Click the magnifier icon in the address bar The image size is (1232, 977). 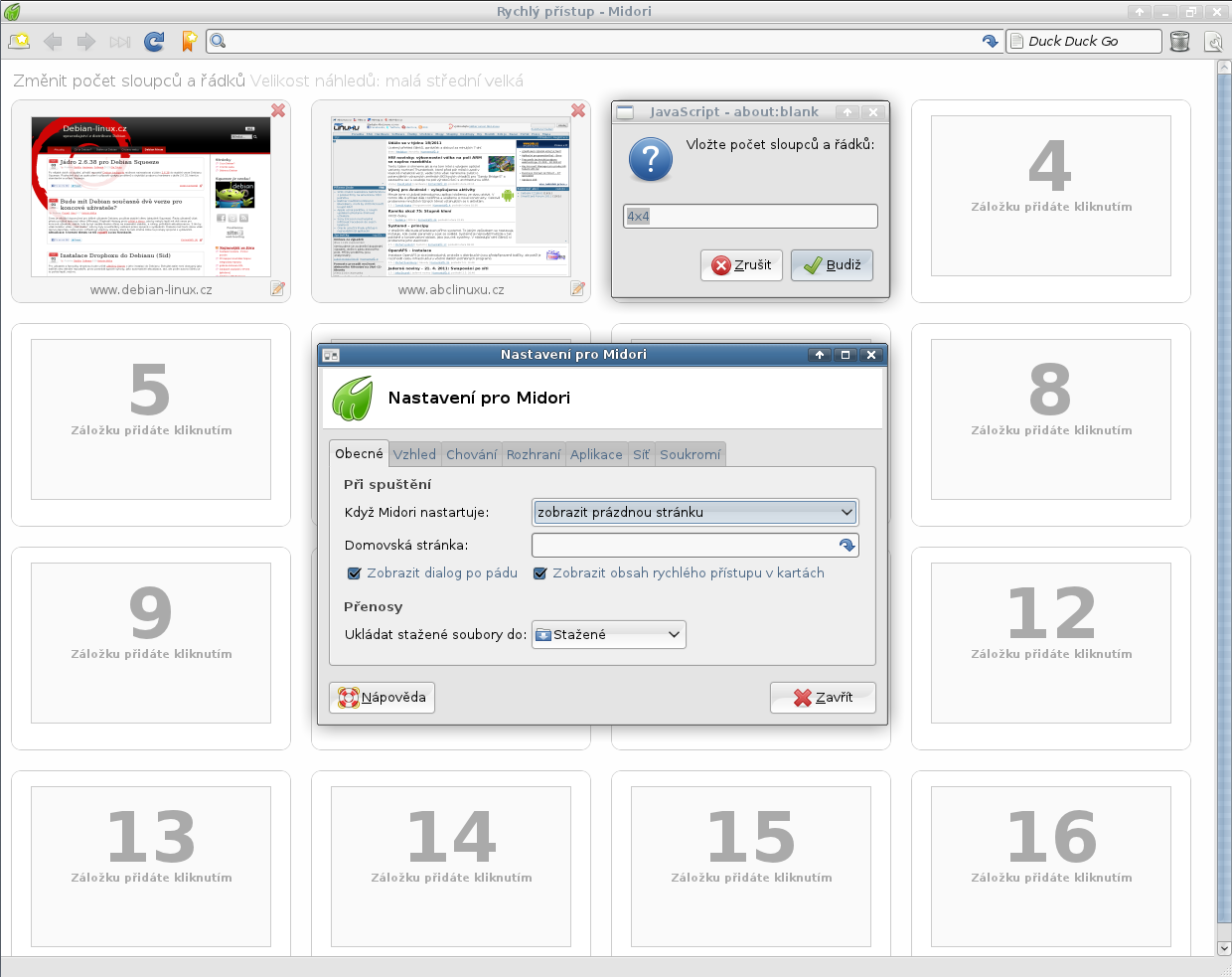click(x=219, y=41)
